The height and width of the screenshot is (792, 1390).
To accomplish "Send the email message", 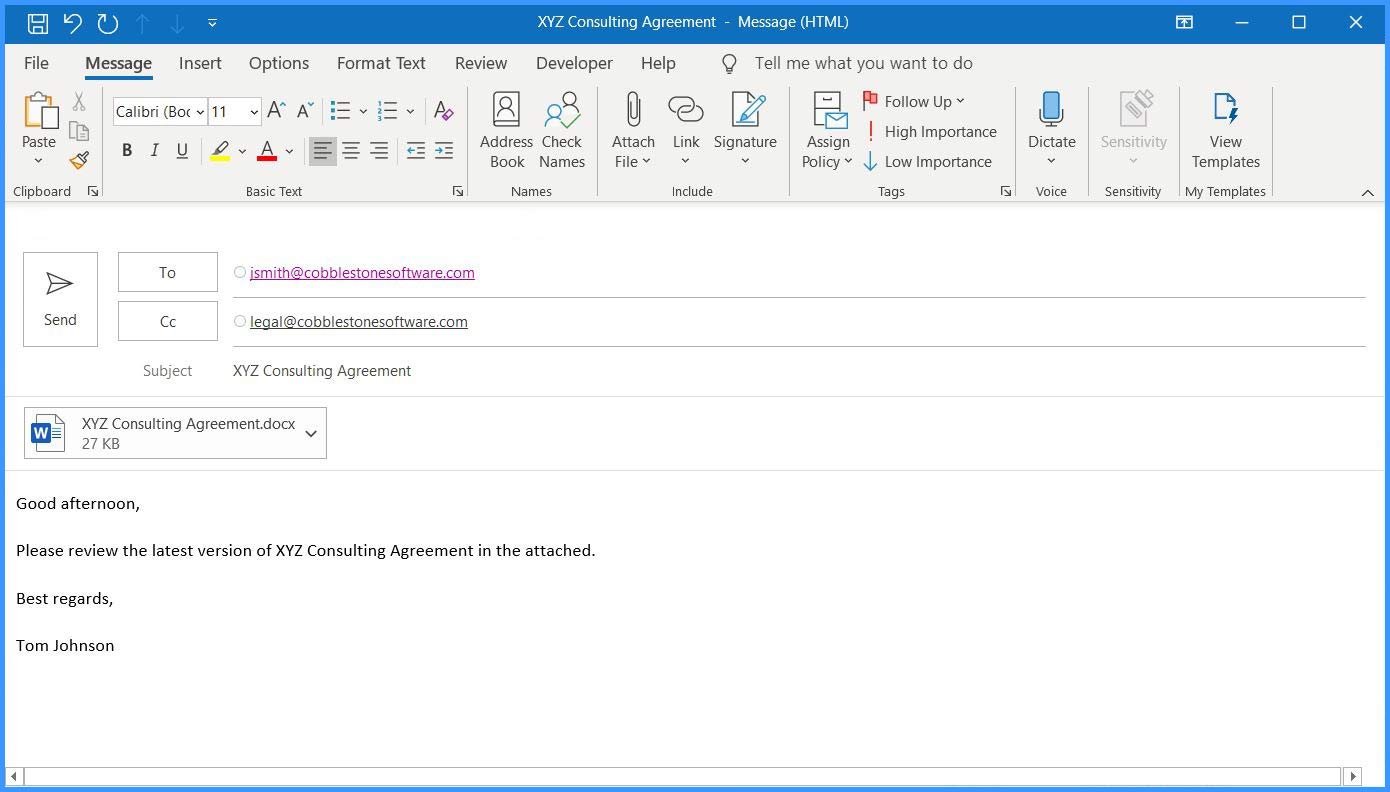I will [x=60, y=298].
